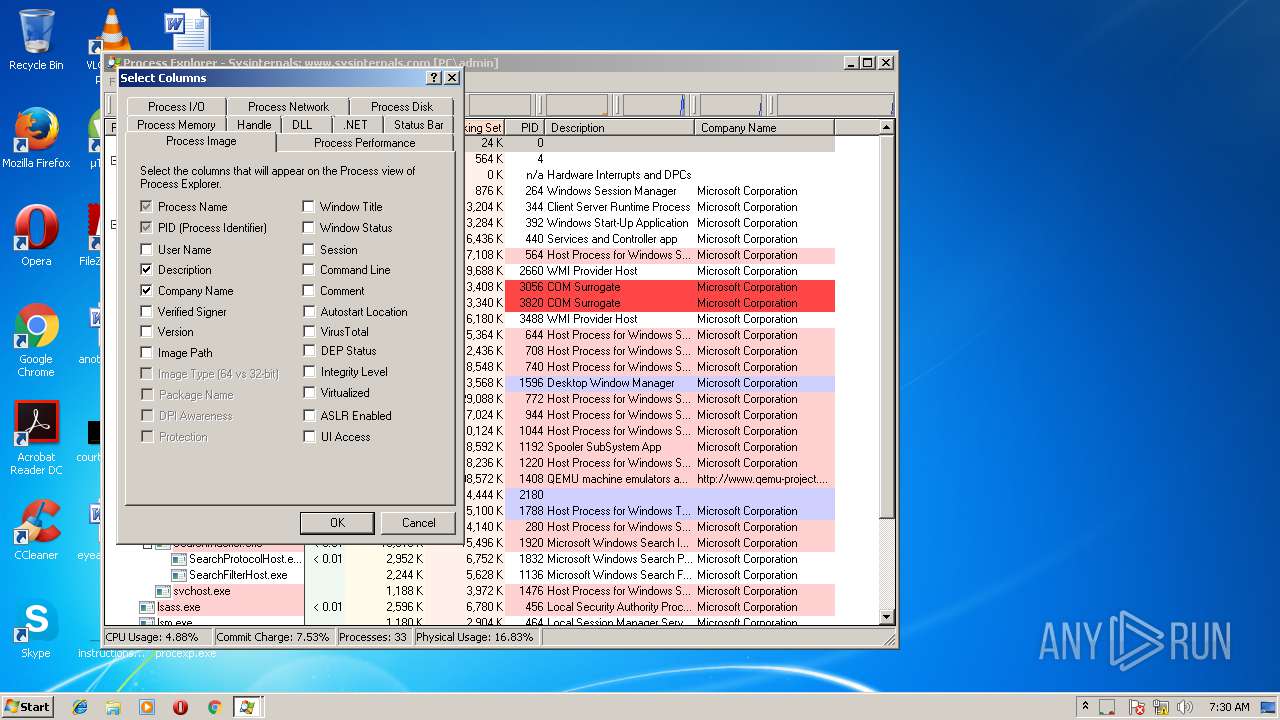Screen dimensions: 1280x720
Task: Enable the Comment column checkbox
Action: pos(309,290)
